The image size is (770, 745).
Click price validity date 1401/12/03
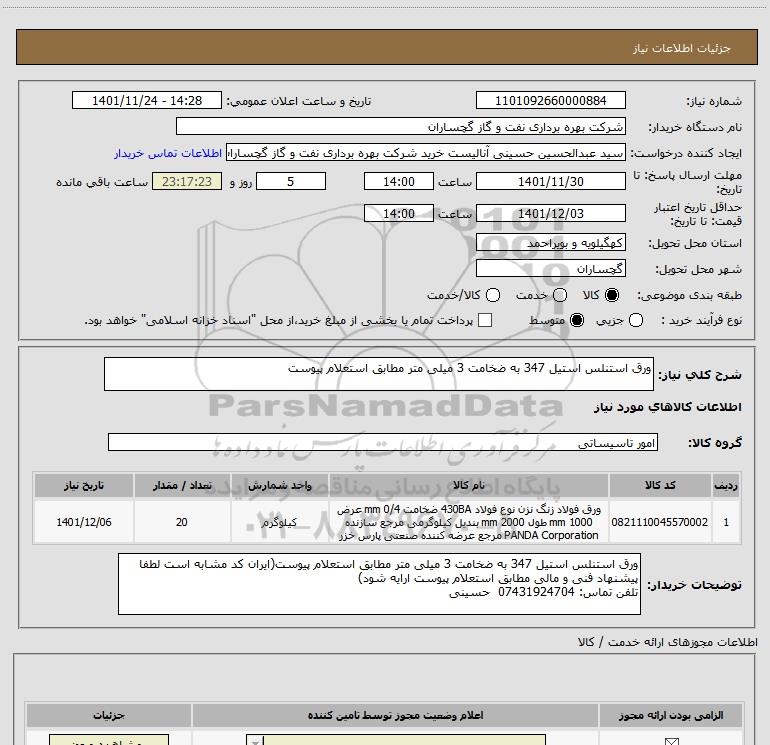pos(550,213)
